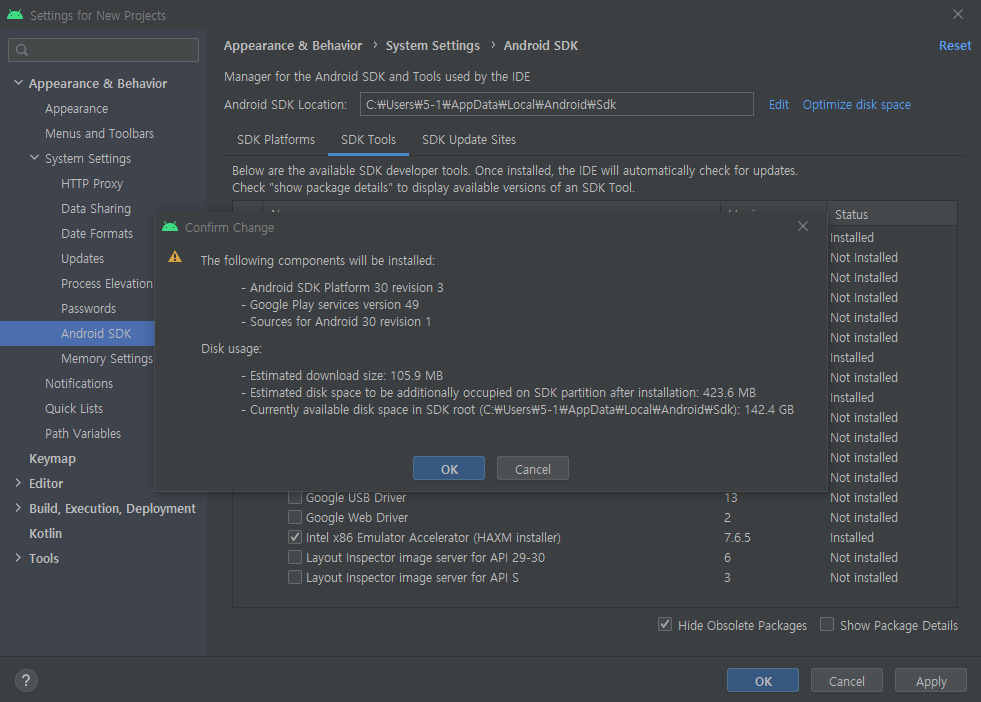
Task: Select HTTP Proxy settings
Action: pos(92,183)
